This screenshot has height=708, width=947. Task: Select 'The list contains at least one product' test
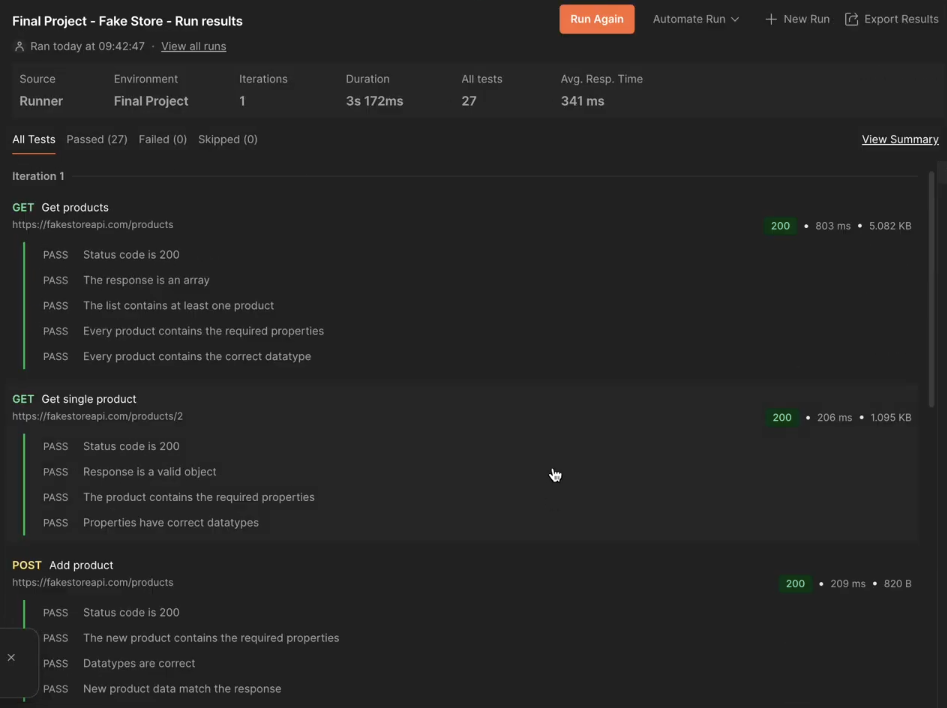(179, 306)
